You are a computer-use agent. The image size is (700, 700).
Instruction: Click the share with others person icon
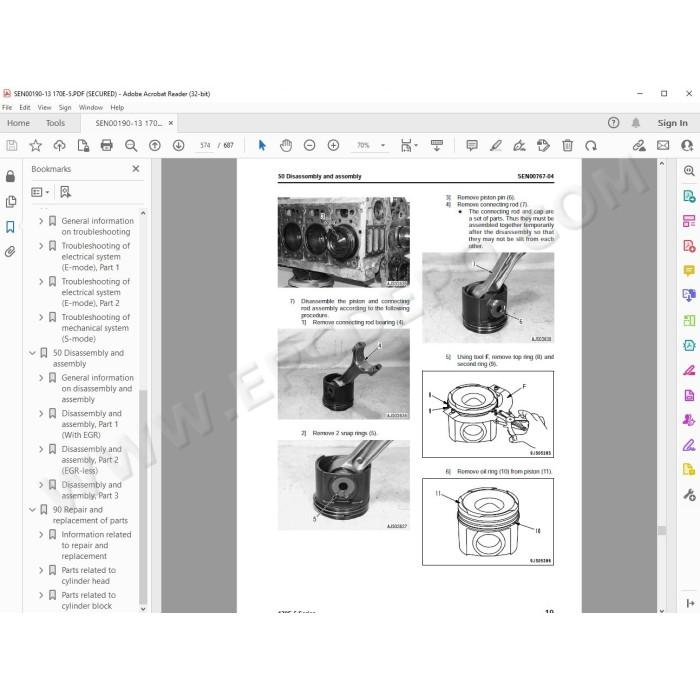click(x=687, y=146)
